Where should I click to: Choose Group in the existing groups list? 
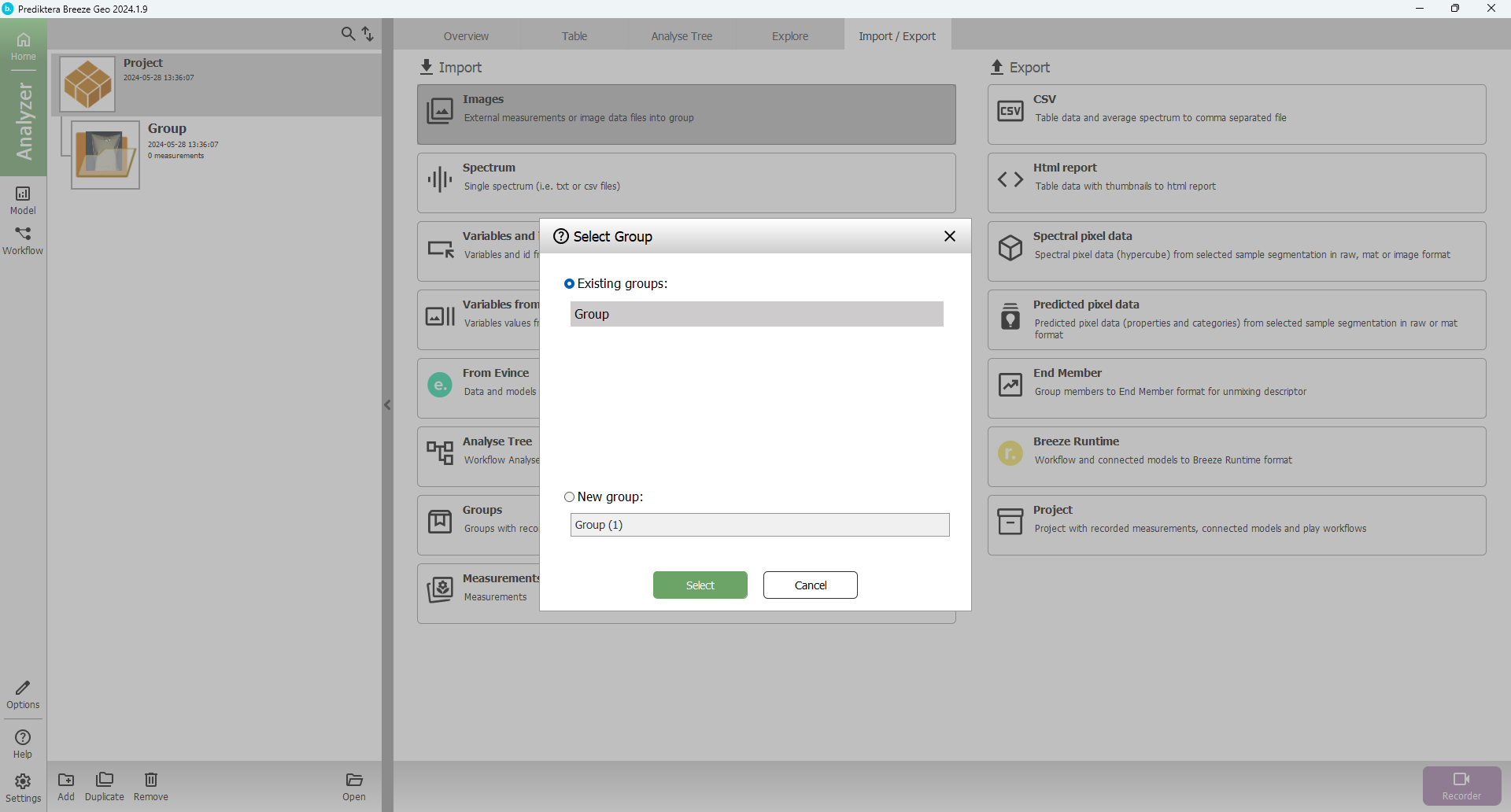point(756,314)
